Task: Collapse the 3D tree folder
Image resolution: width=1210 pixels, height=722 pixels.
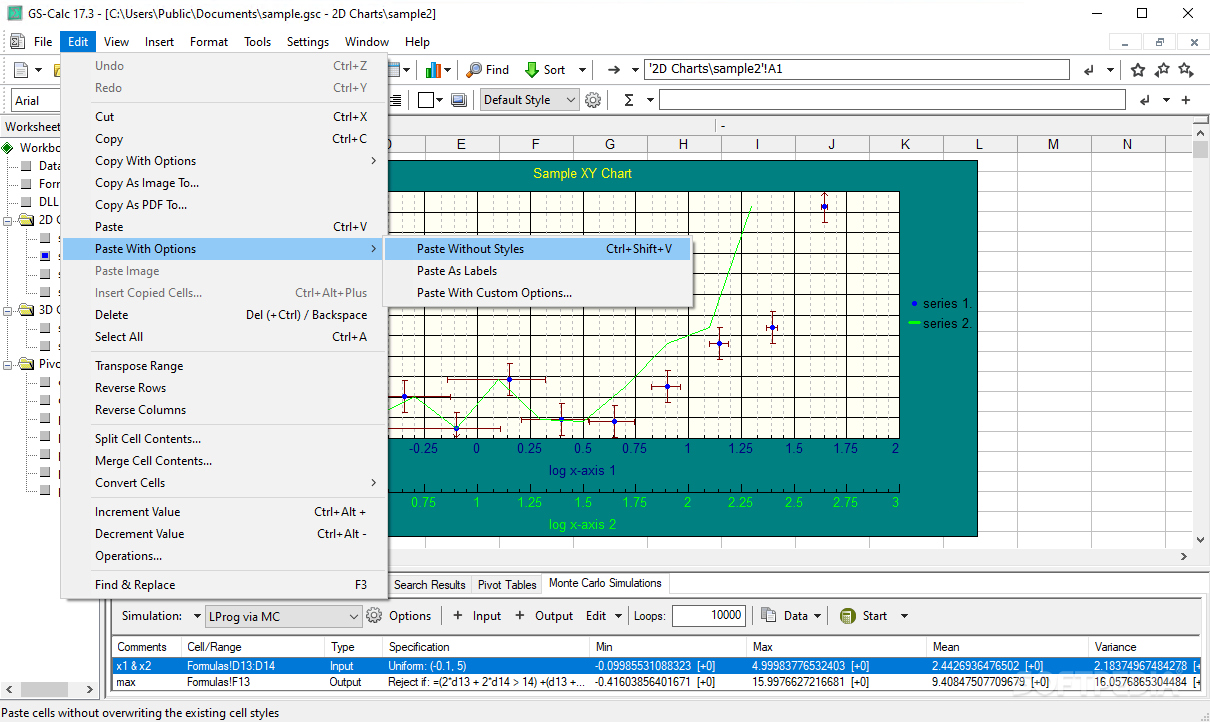Action: pyautogui.click(x=10, y=310)
